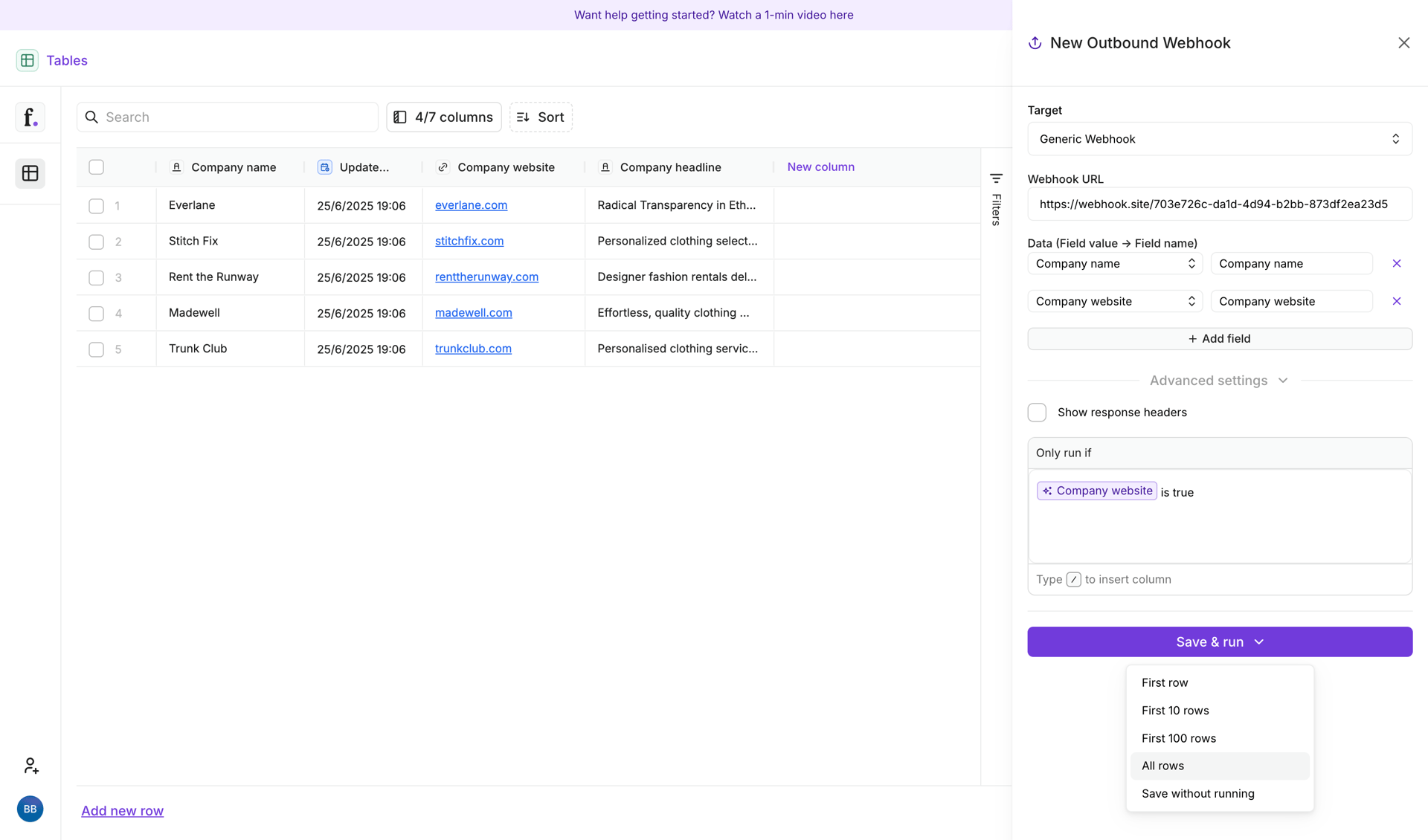Screen dimensions: 1428x840
Task: Open the f. workspace logo in the sidebar
Action: [x=30, y=117]
